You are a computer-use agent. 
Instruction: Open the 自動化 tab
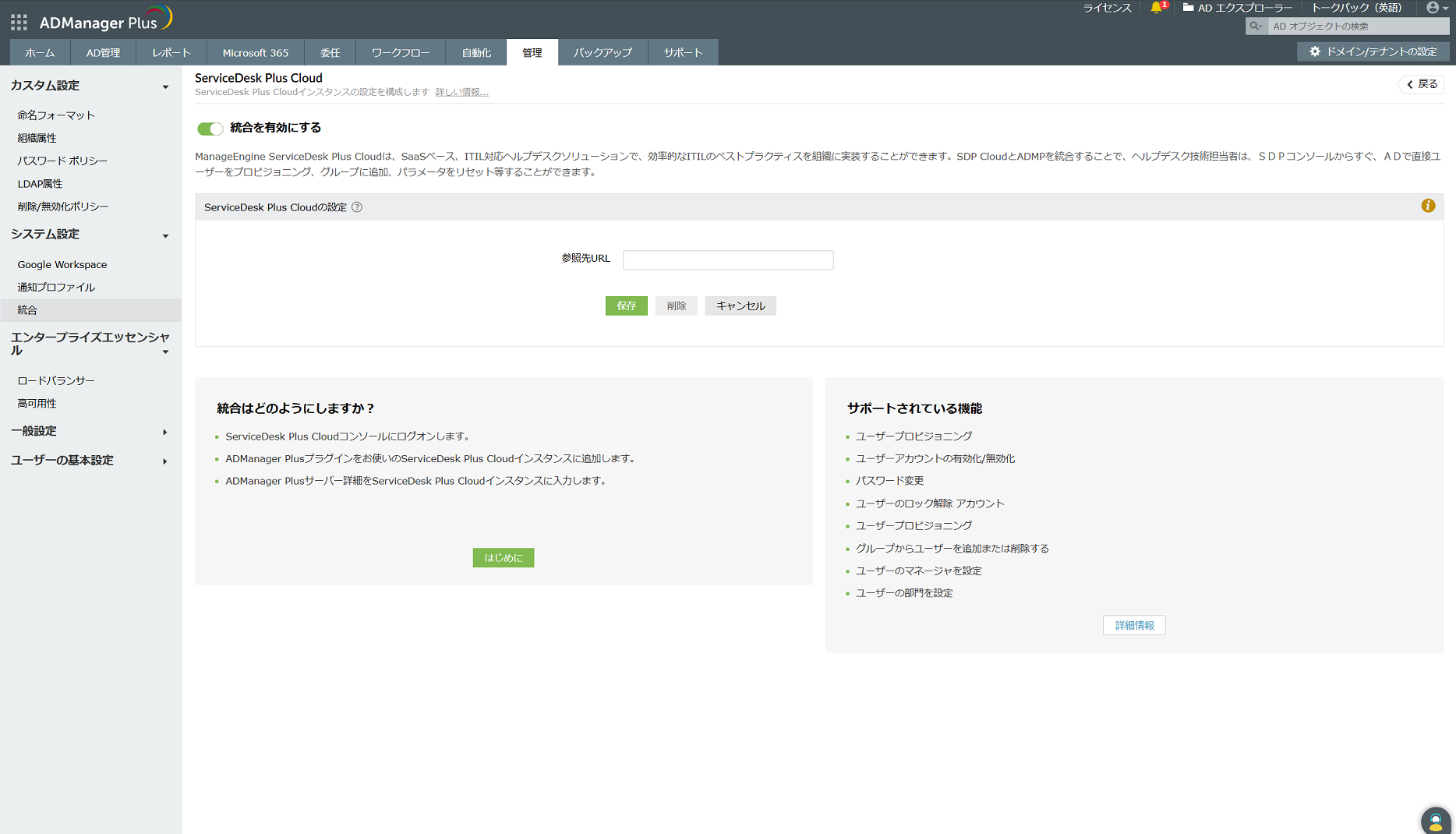[476, 52]
